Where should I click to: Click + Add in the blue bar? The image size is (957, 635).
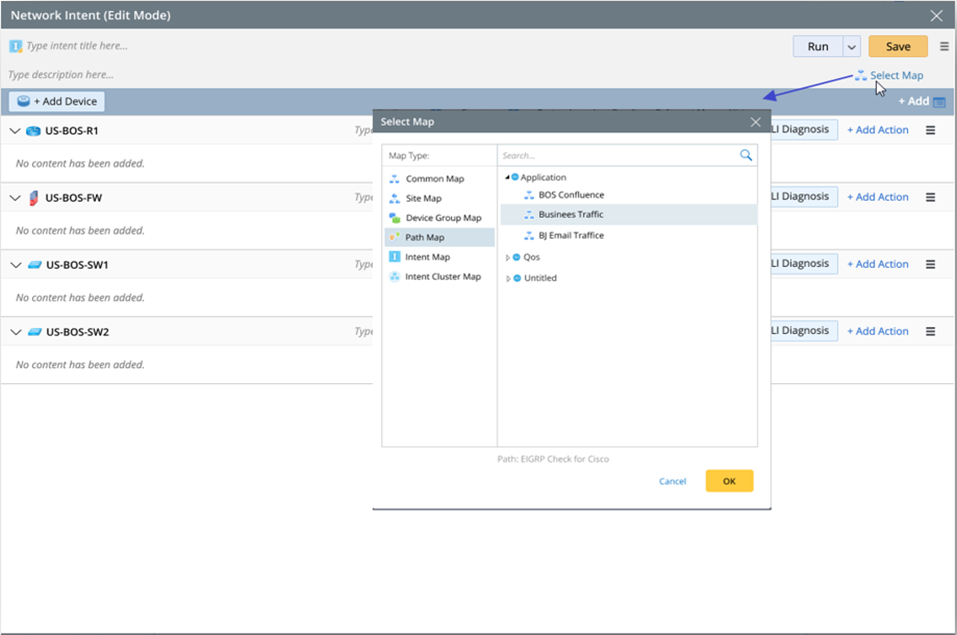[913, 101]
